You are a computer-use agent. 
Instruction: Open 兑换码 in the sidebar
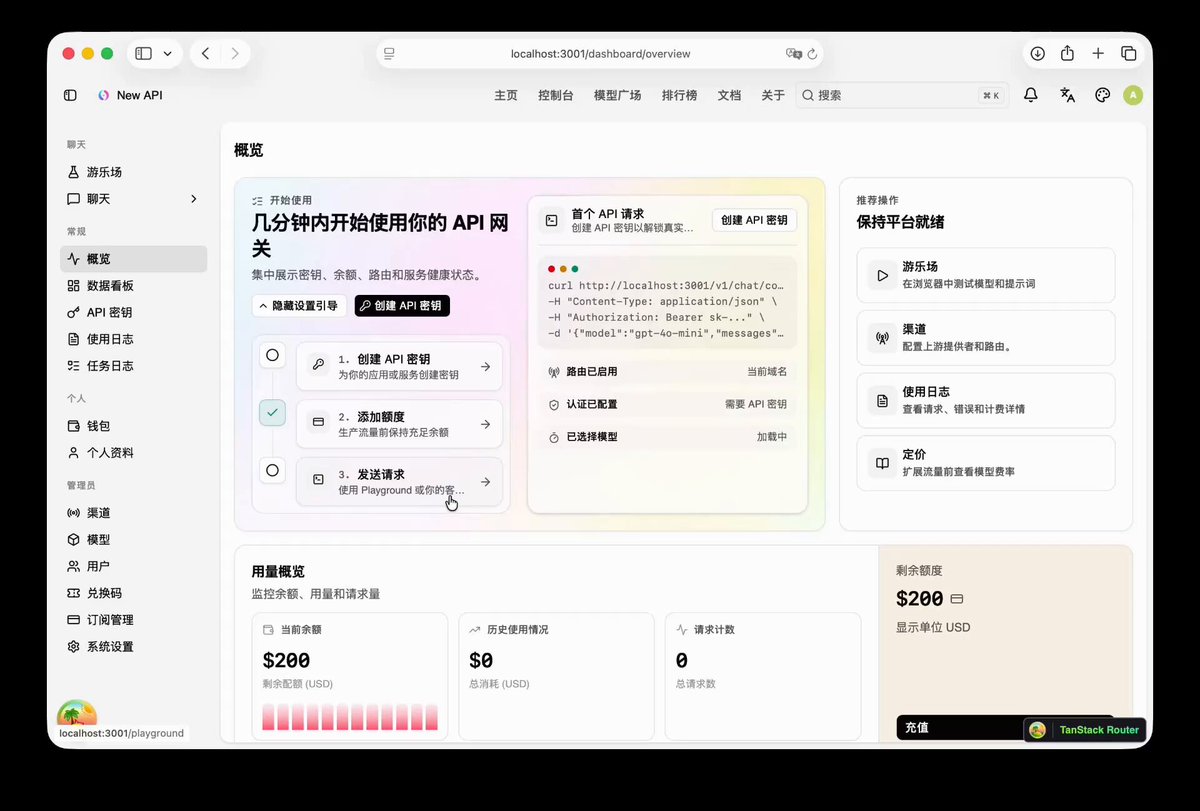133,593
